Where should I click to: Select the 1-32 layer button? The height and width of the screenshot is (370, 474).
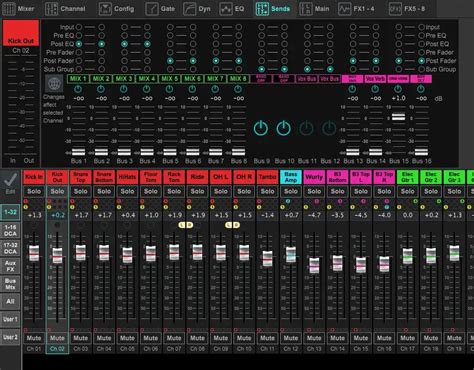pos(10,212)
